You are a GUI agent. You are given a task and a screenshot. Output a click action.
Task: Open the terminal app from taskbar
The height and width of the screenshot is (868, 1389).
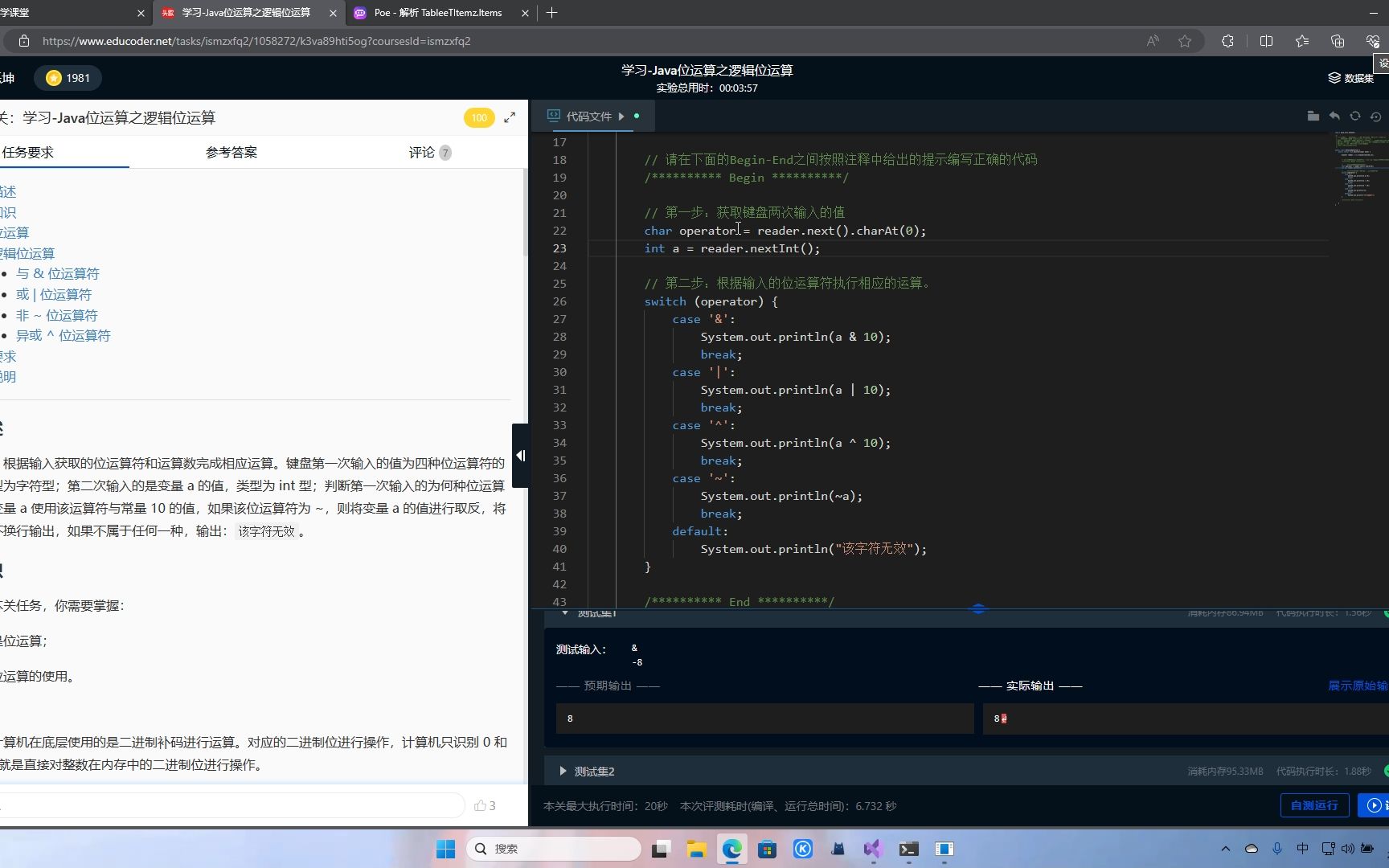(908, 849)
